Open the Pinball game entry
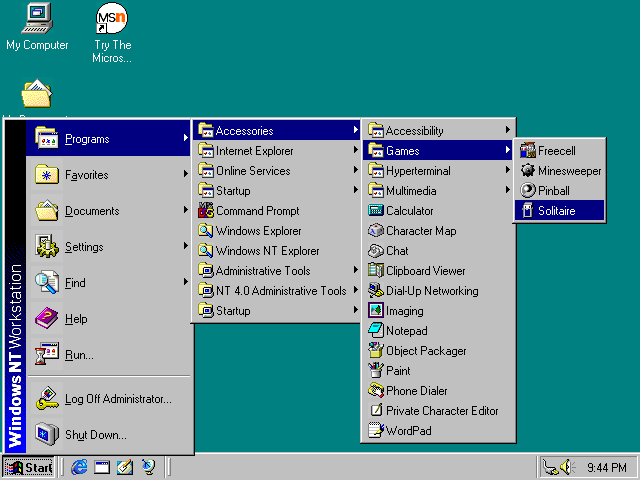The width and height of the screenshot is (640, 480). (x=559, y=191)
